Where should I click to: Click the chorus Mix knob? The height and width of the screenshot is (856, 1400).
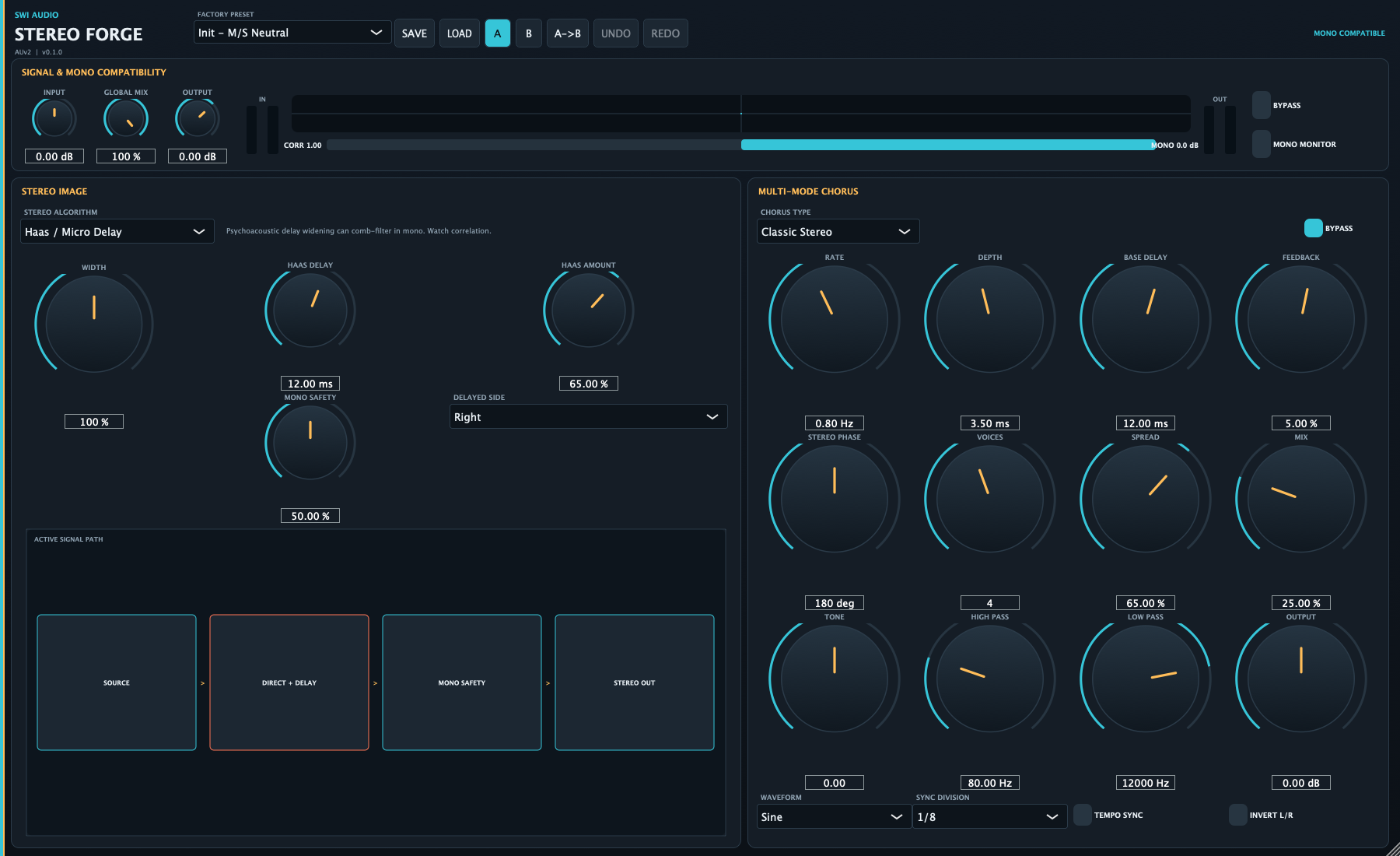[1301, 499]
